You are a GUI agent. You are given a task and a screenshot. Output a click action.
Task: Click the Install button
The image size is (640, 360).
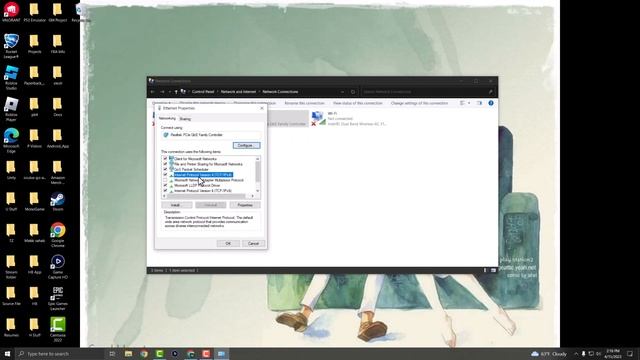tap(176, 205)
